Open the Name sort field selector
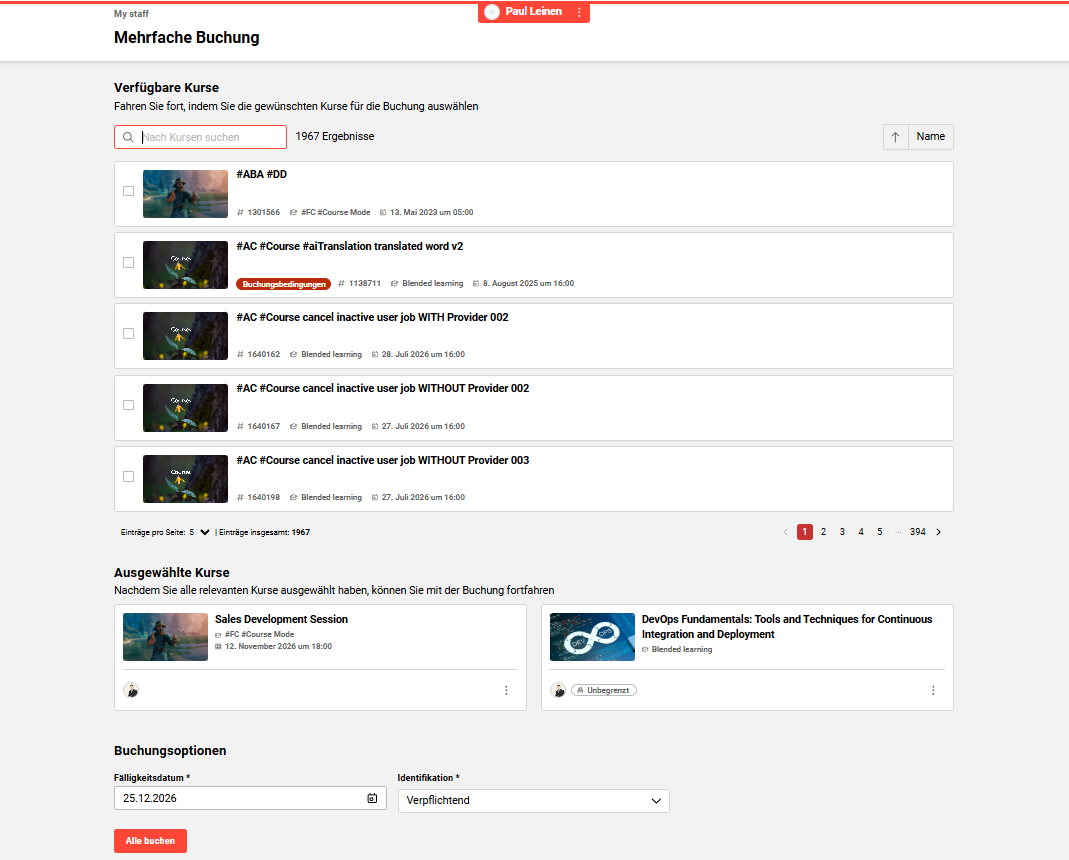 pyautogui.click(x=931, y=137)
